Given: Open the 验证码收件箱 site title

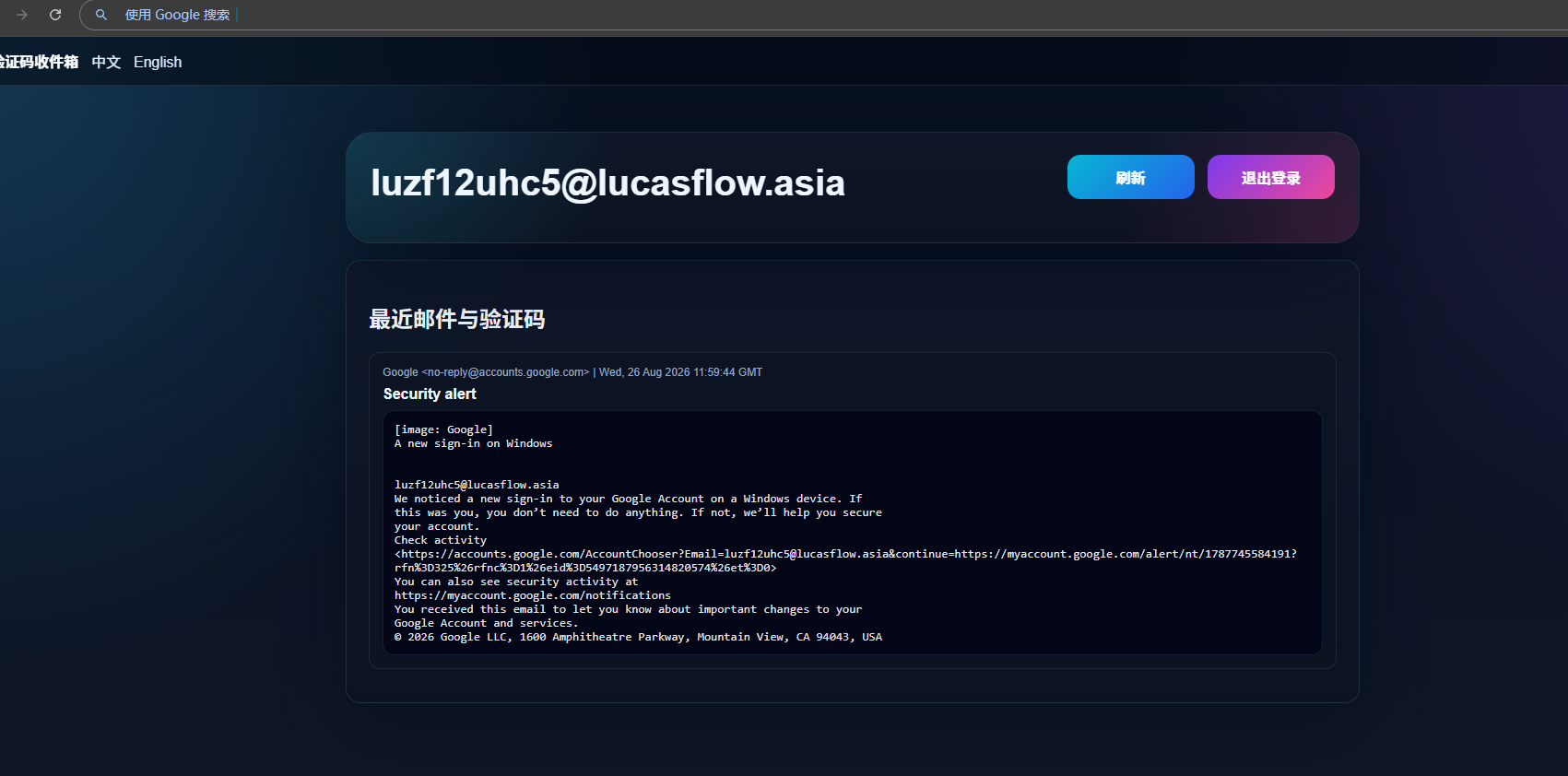Looking at the screenshot, I should click(x=39, y=62).
